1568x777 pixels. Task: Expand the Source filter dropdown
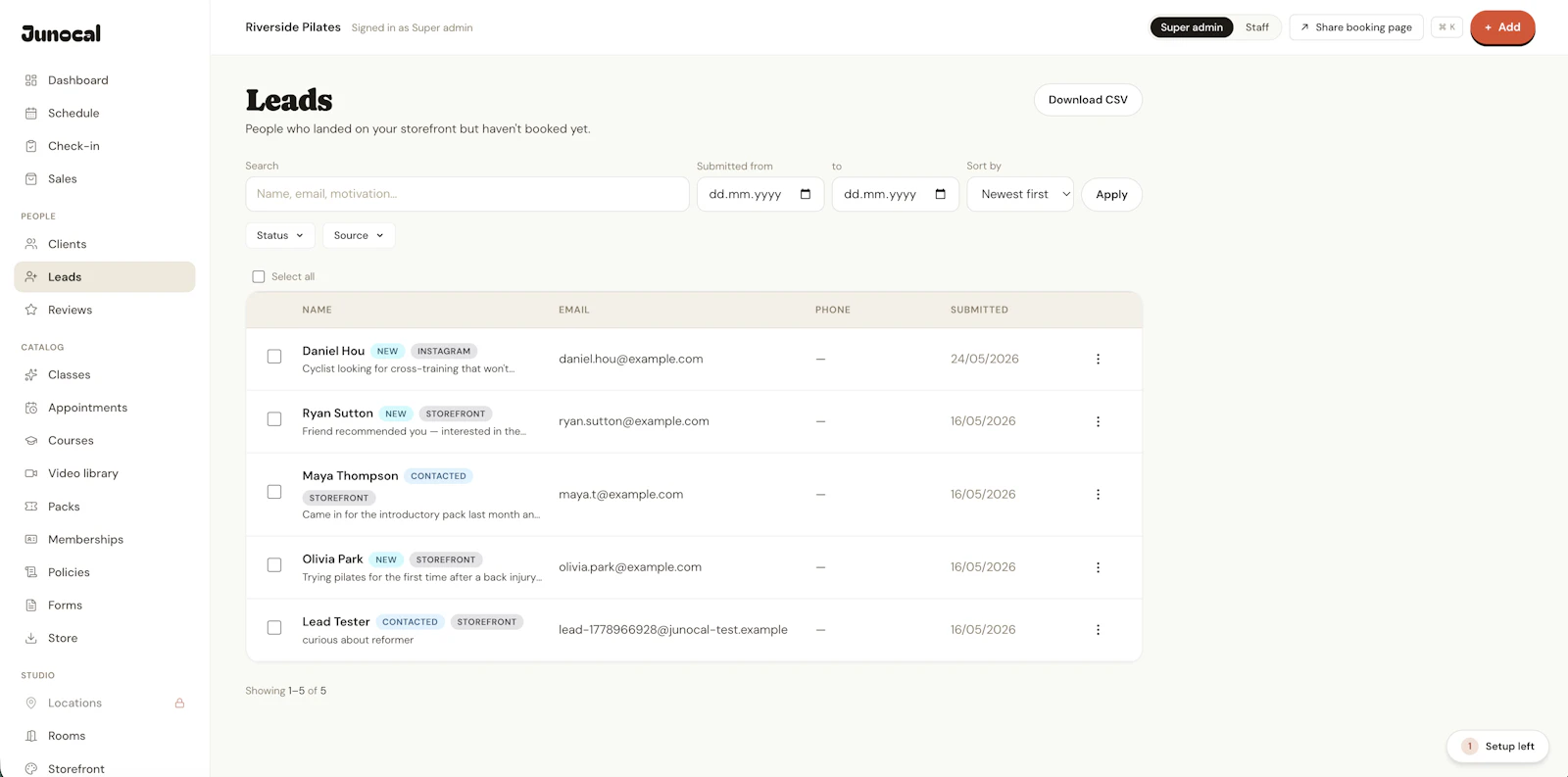pyautogui.click(x=359, y=235)
